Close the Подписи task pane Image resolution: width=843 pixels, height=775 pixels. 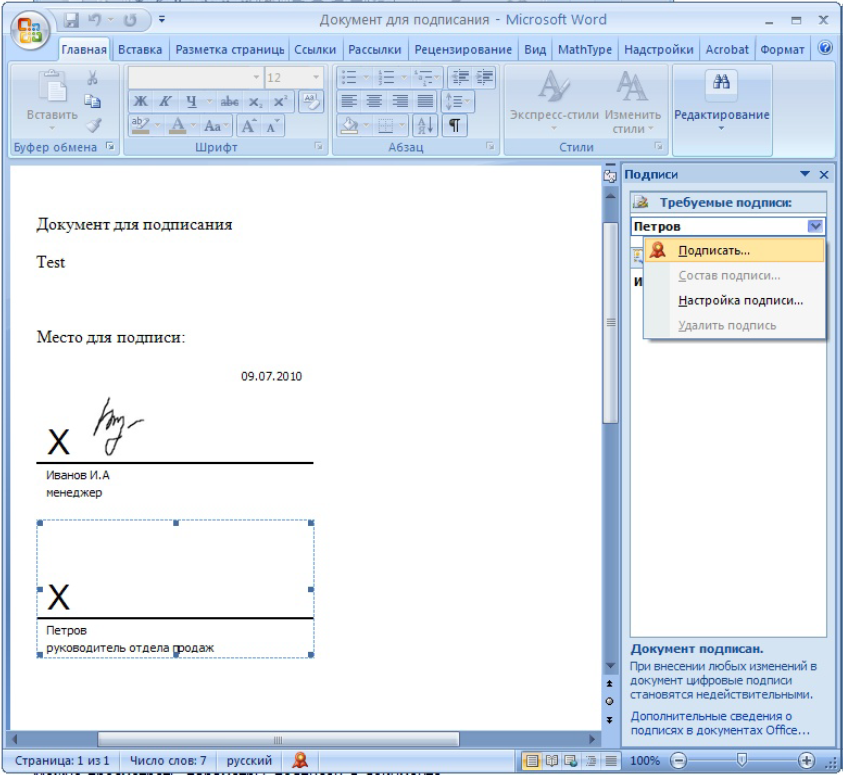click(824, 174)
